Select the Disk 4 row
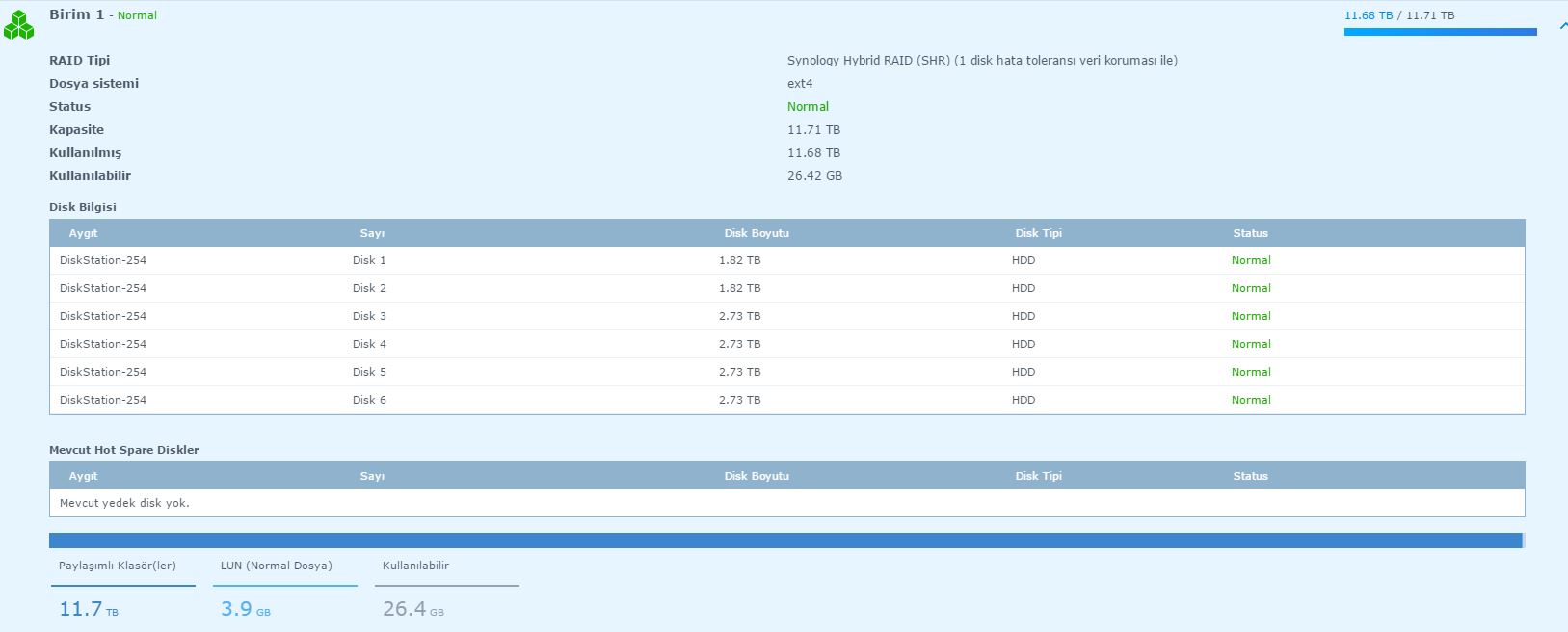1568x632 pixels. pos(786,344)
